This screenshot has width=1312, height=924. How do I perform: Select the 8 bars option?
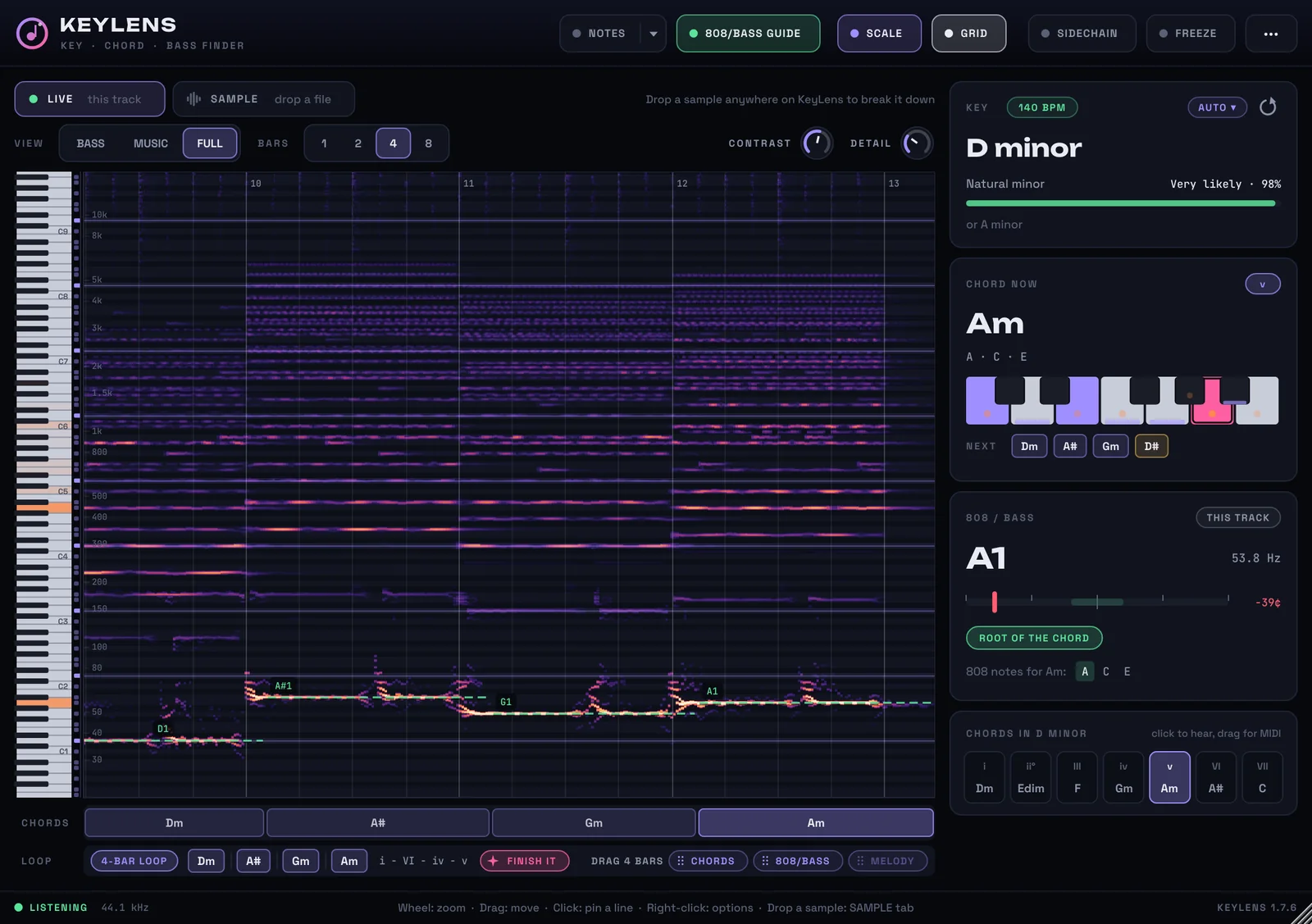(x=428, y=143)
